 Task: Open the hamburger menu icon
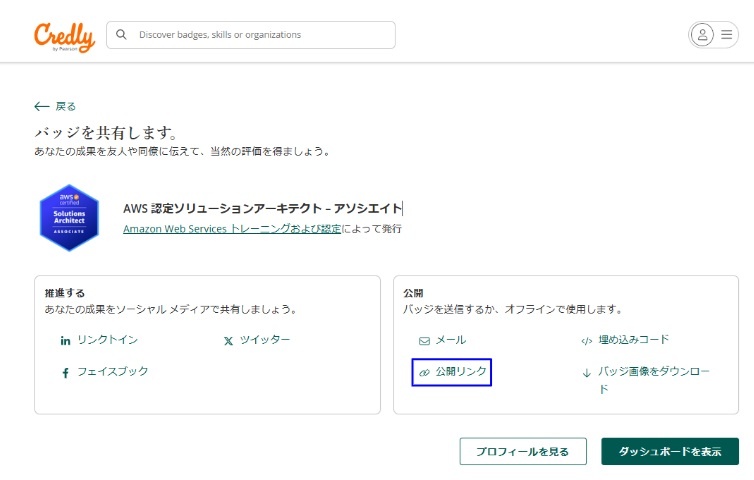pyautogui.click(x=727, y=35)
